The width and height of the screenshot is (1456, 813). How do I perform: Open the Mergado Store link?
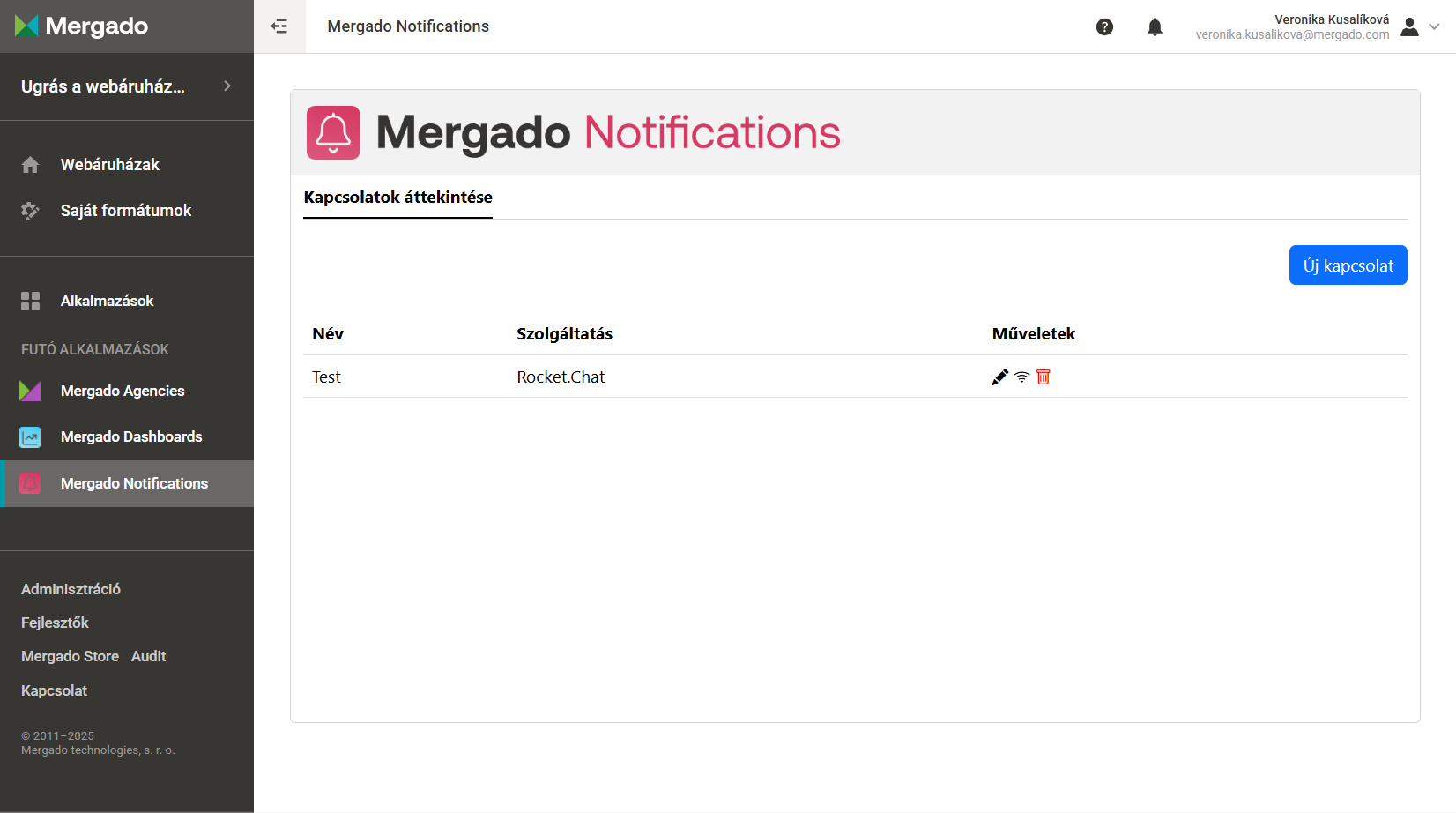(x=70, y=656)
